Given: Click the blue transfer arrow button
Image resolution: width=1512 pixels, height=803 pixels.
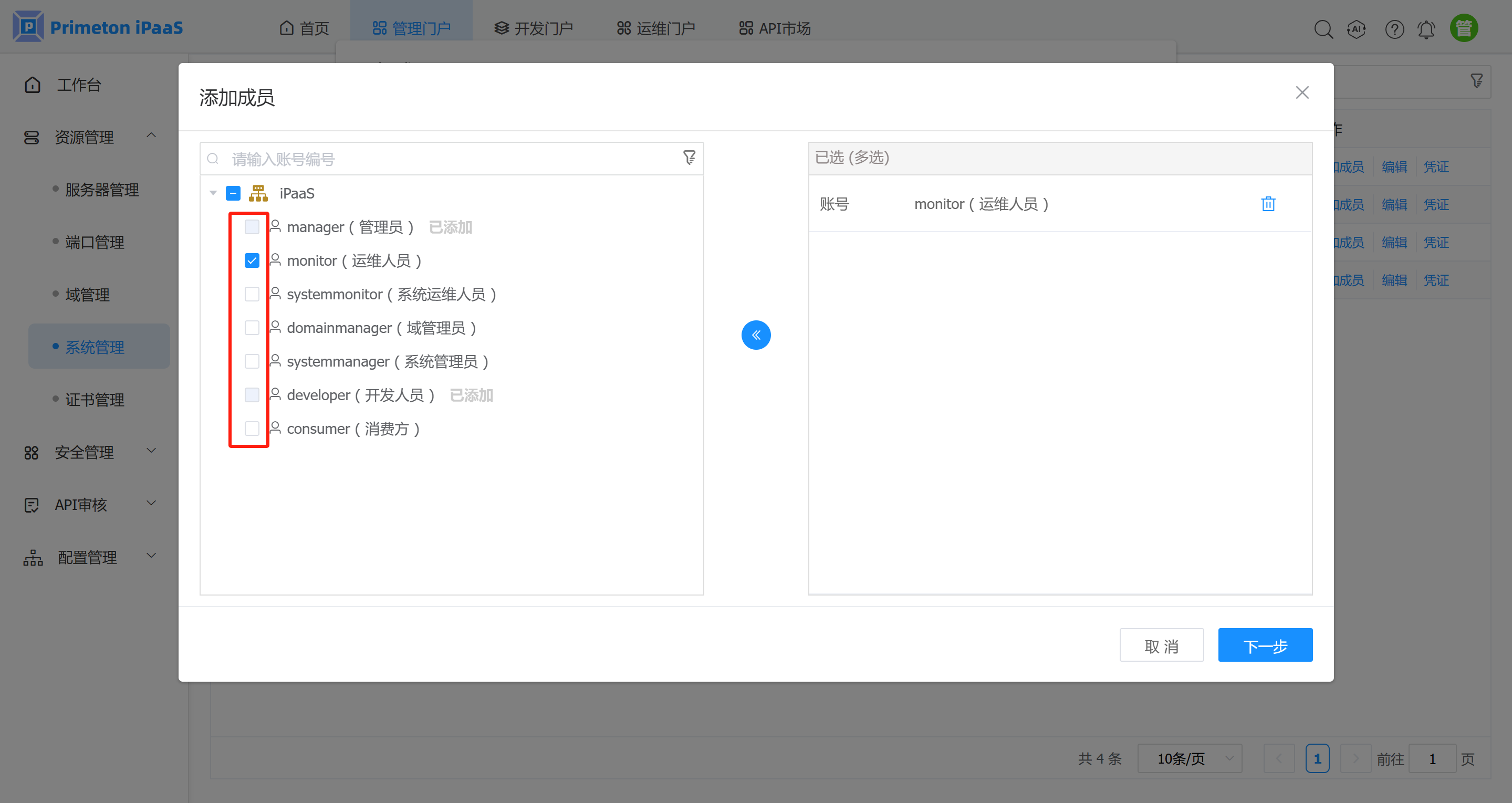Looking at the screenshot, I should [x=756, y=335].
